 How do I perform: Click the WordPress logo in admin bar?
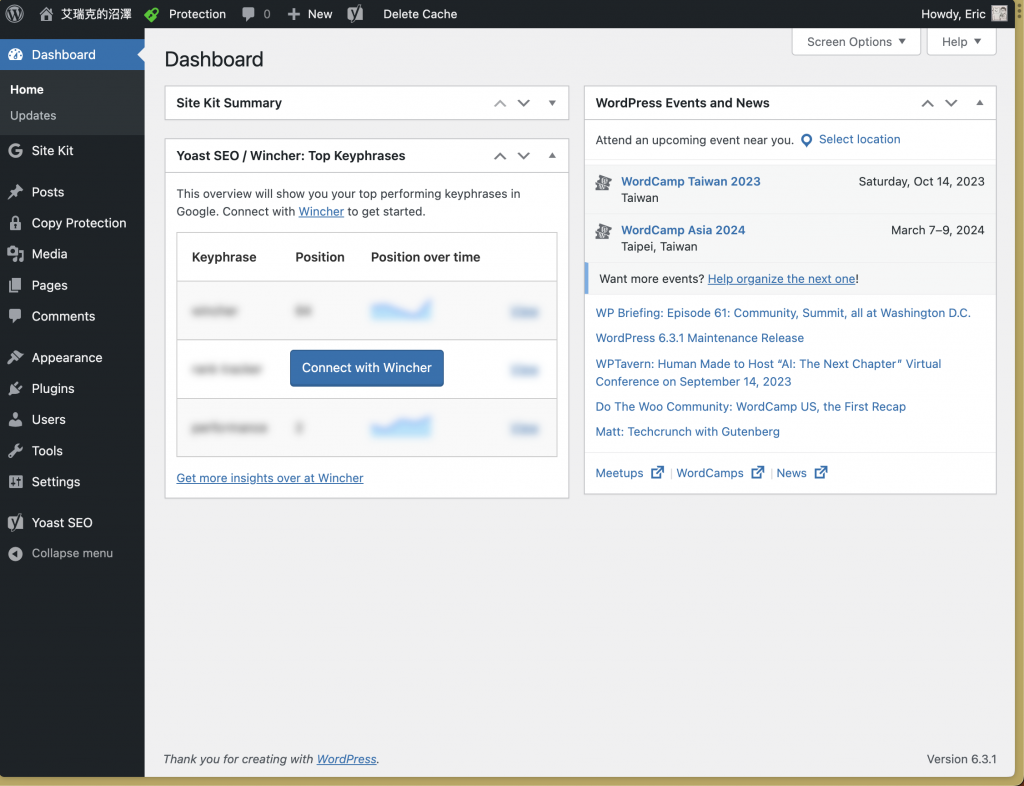coord(14,14)
